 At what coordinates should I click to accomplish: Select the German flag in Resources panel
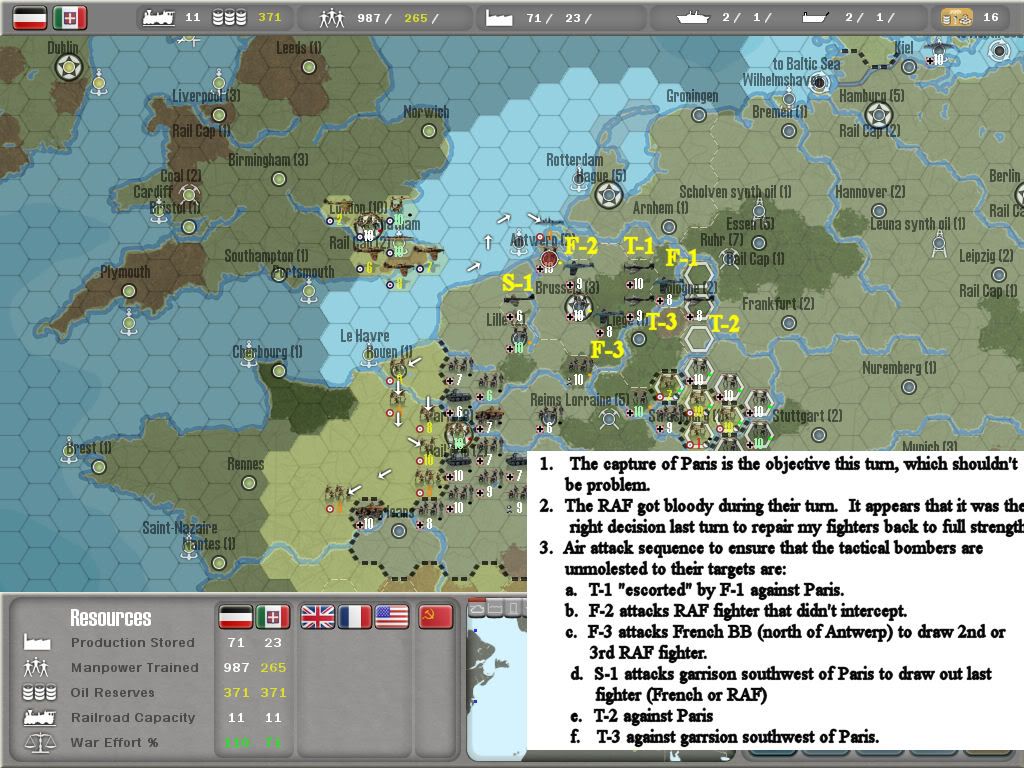pos(235,616)
